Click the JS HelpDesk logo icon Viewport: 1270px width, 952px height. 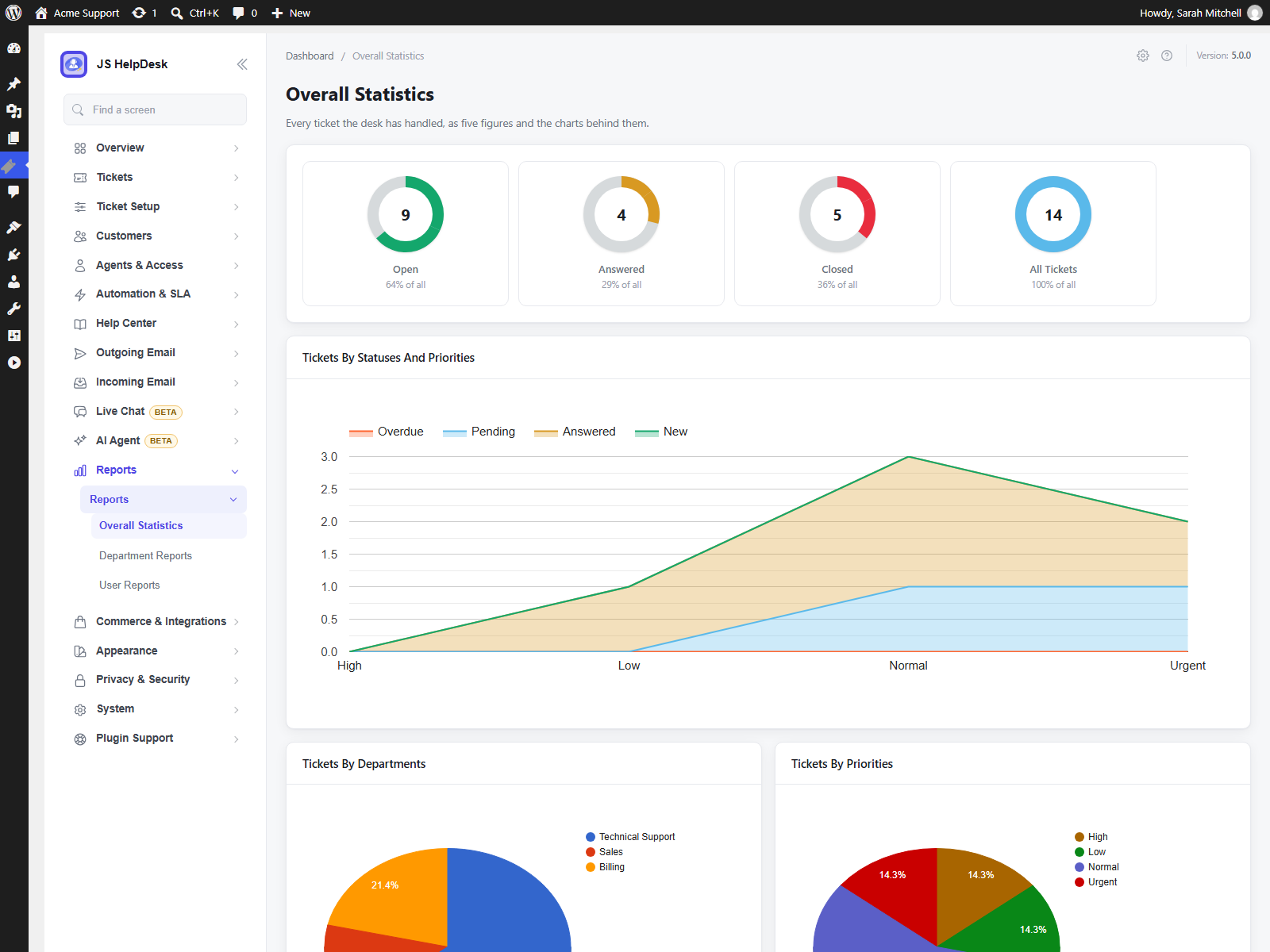click(x=74, y=64)
